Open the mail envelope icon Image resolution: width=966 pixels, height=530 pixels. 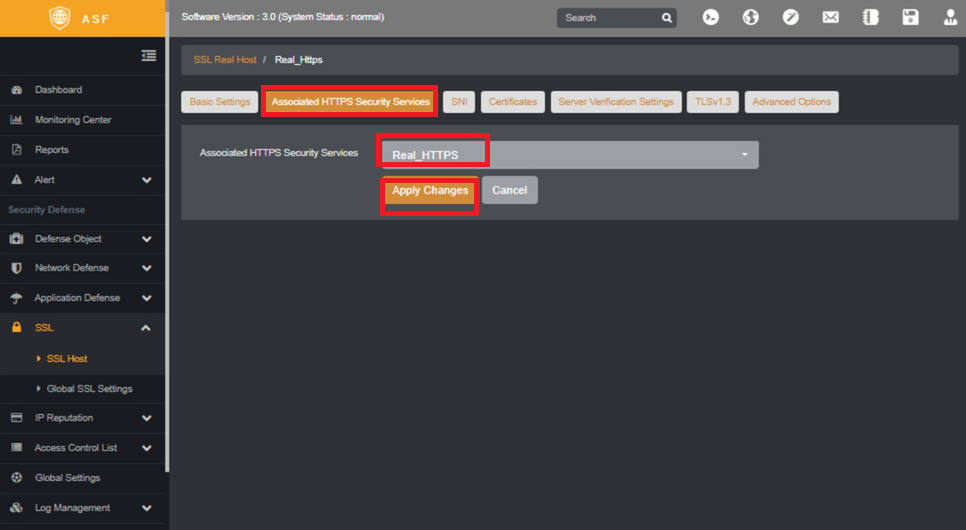point(830,17)
